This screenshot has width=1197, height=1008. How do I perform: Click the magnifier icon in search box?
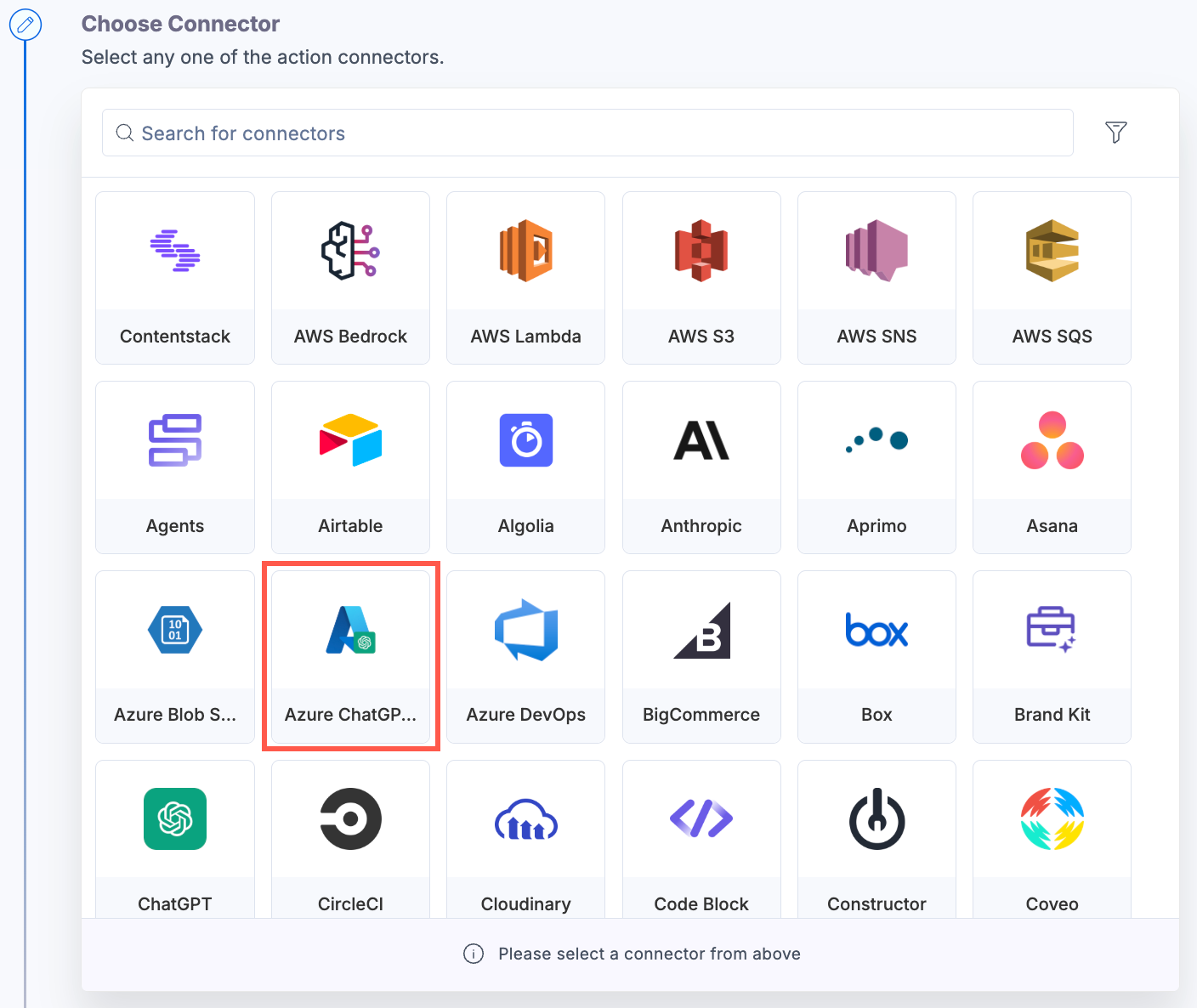tap(125, 133)
